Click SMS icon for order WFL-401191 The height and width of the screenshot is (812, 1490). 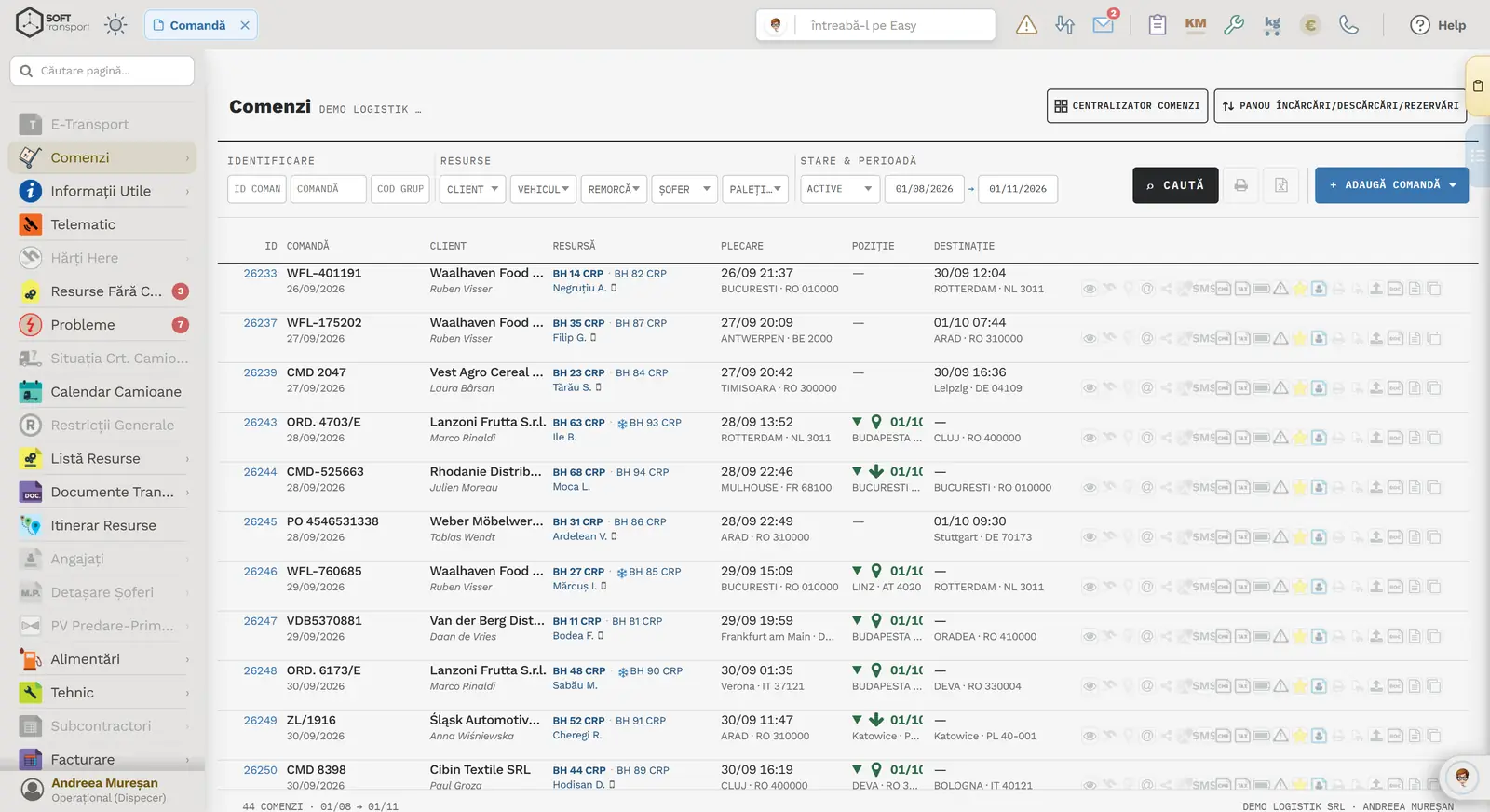(x=1203, y=289)
